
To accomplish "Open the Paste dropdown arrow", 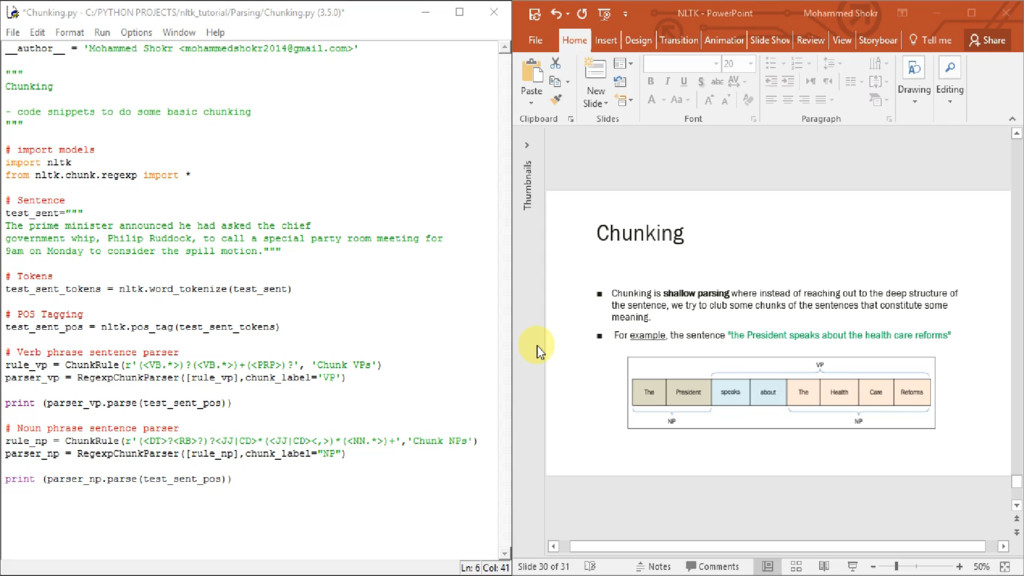I will pyautogui.click(x=532, y=103).
